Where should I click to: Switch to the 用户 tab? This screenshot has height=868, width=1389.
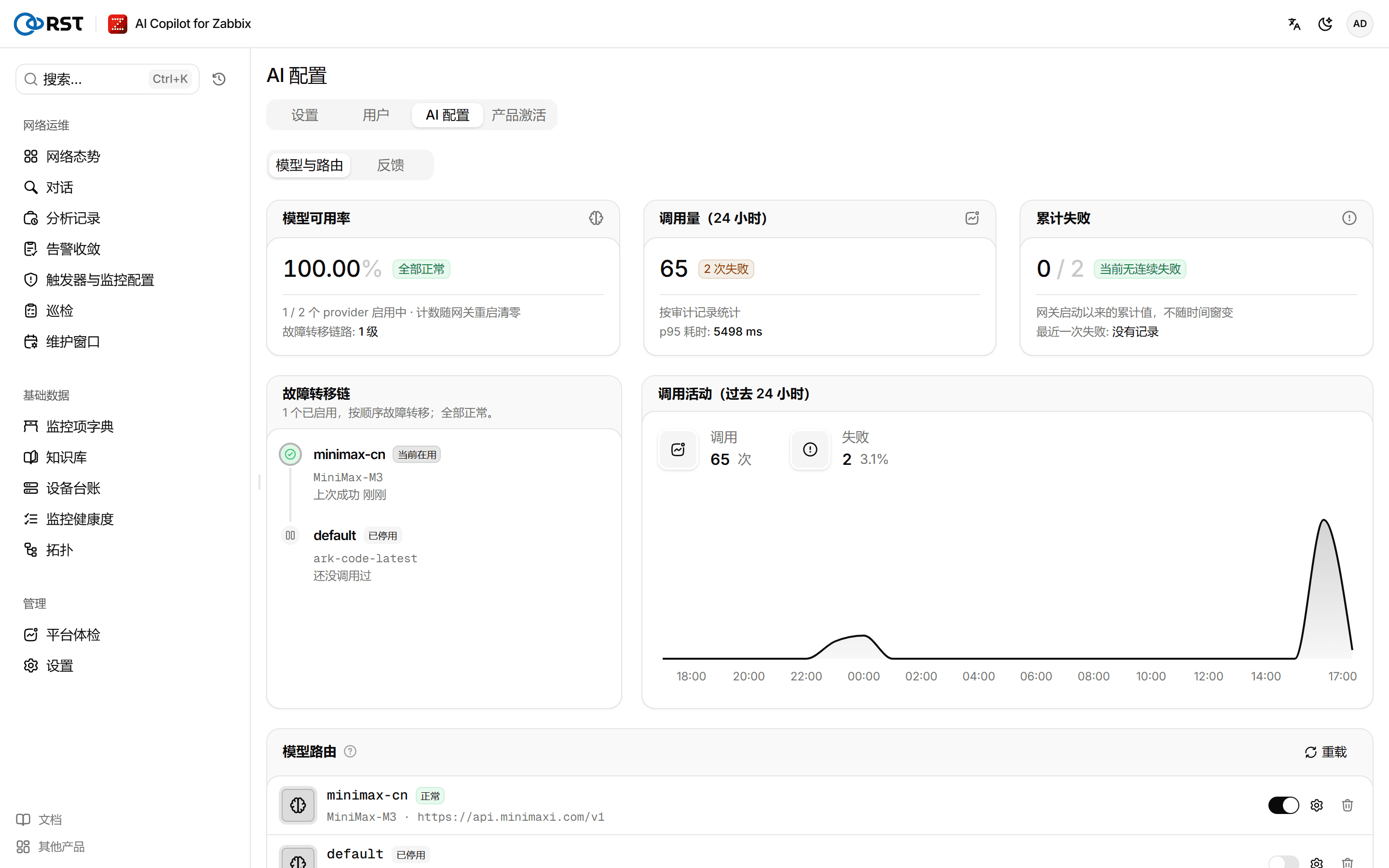376,115
